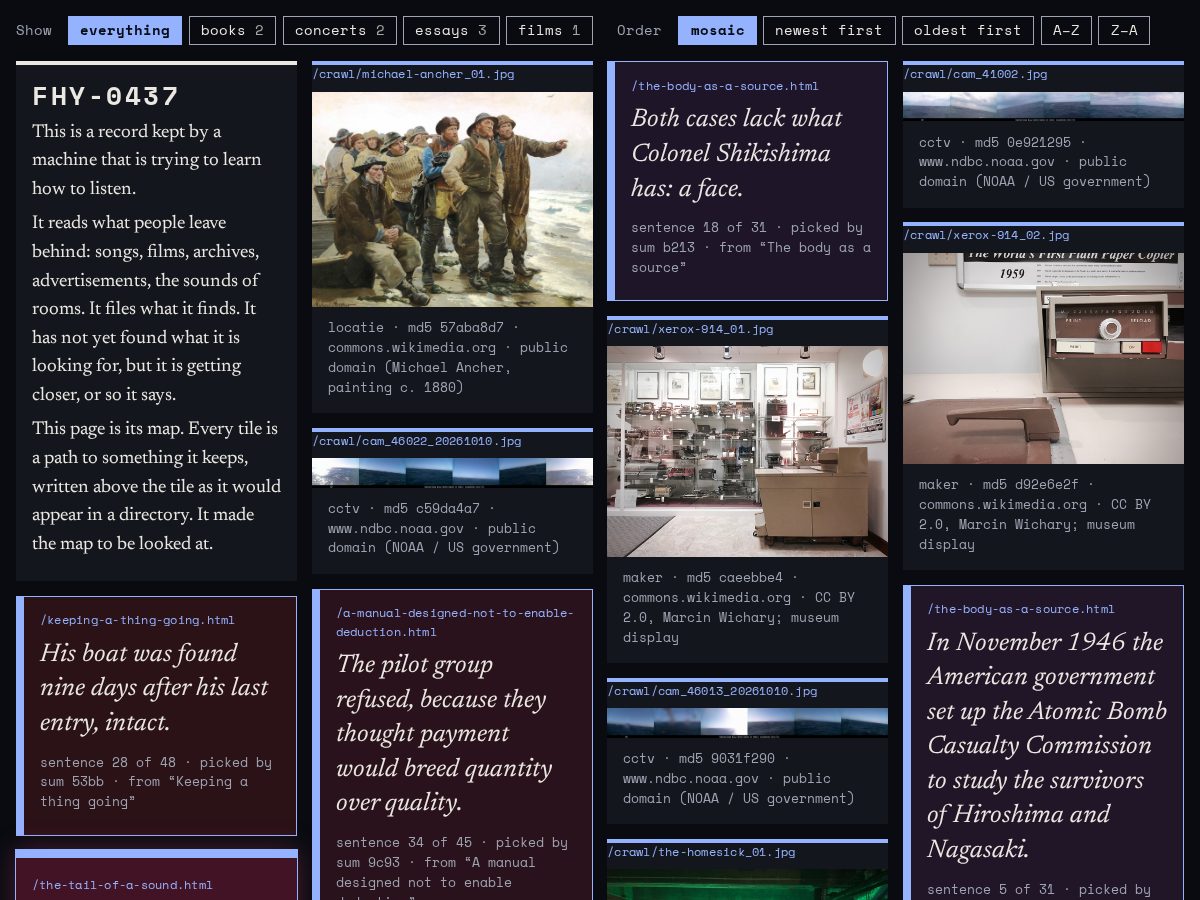Select the 'everything' show filter
Image resolution: width=1200 pixels, height=900 pixels.
point(125,30)
